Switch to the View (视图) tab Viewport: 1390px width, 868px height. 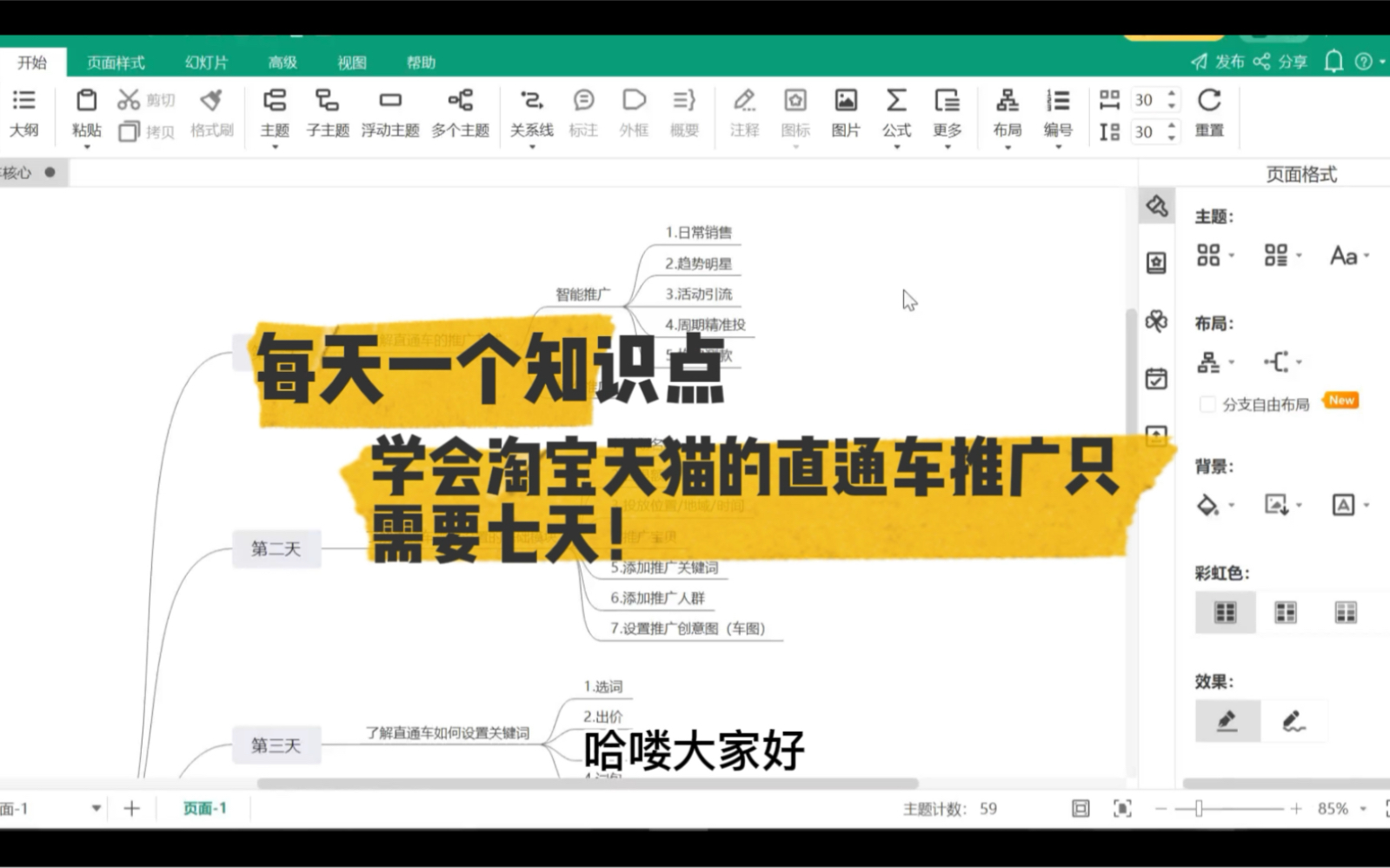coord(352,63)
